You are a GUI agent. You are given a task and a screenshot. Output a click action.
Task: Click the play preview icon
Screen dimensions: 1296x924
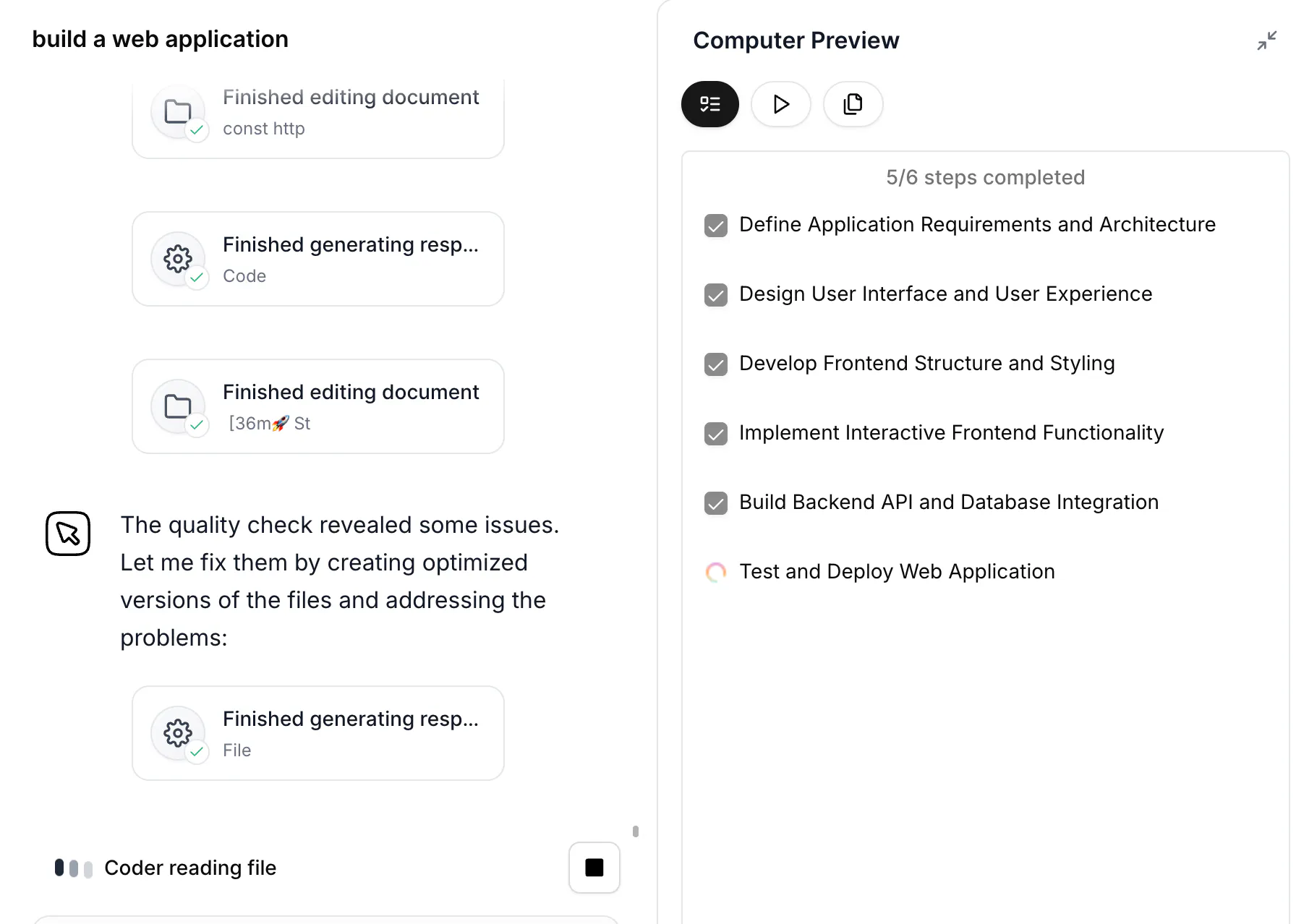(780, 104)
